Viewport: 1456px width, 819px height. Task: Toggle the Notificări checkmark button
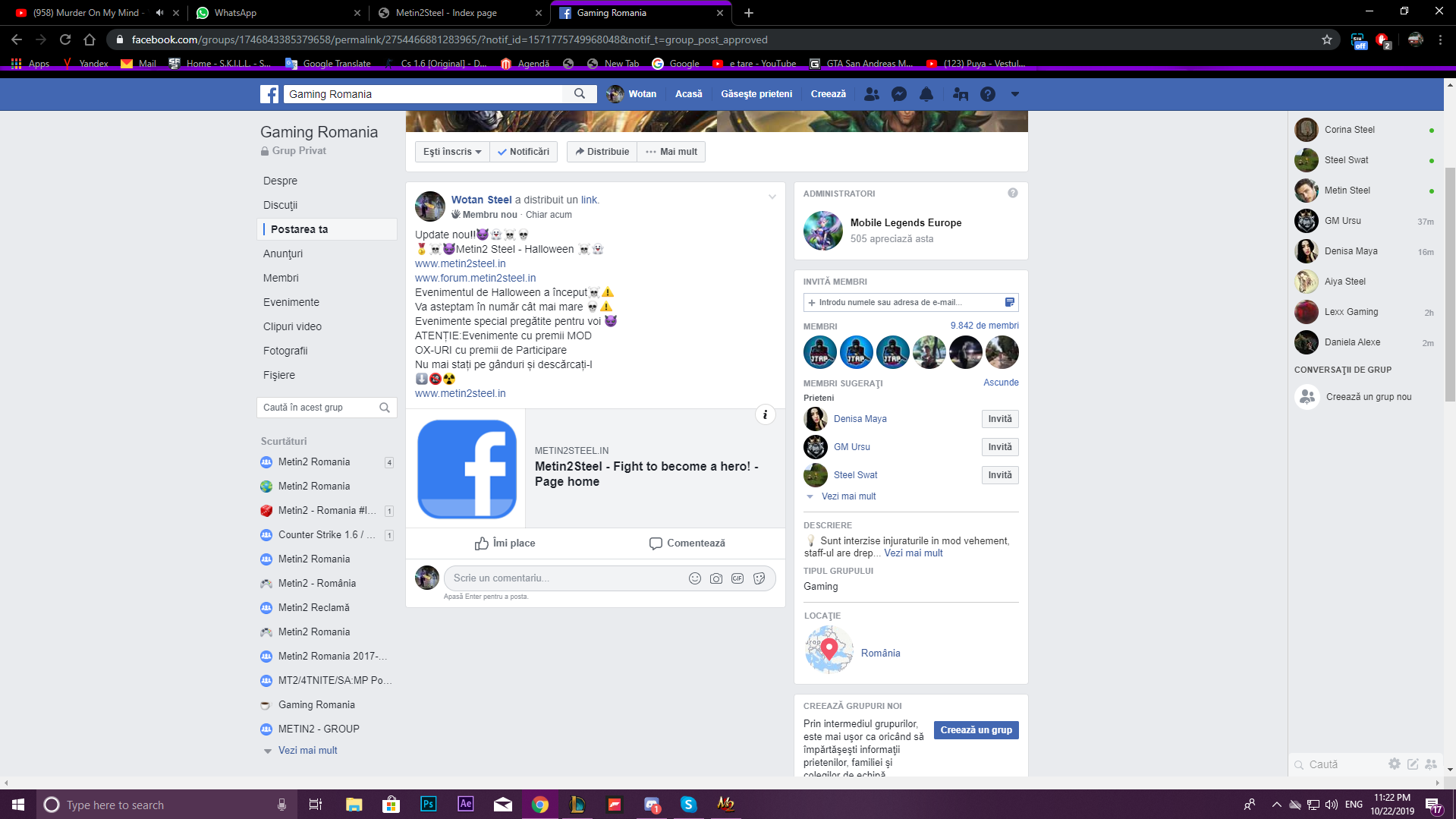coord(524,152)
